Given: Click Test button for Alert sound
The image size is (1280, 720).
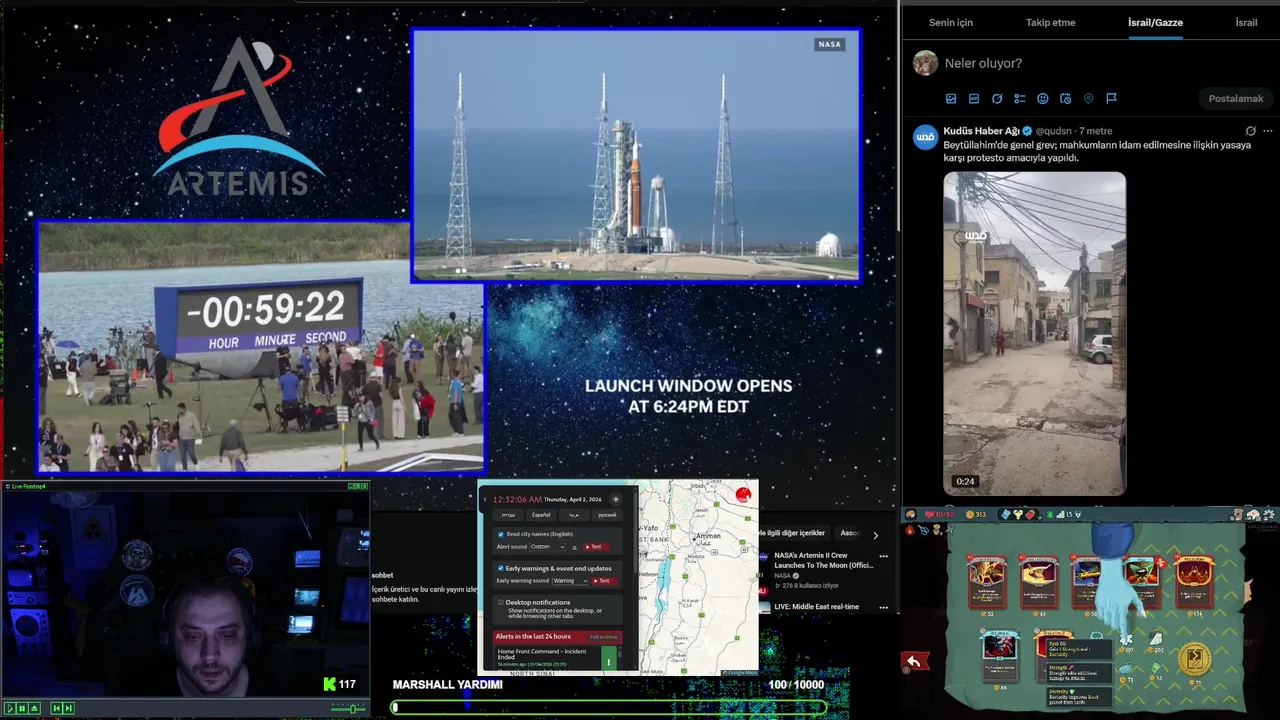Looking at the screenshot, I should (x=597, y=547).
